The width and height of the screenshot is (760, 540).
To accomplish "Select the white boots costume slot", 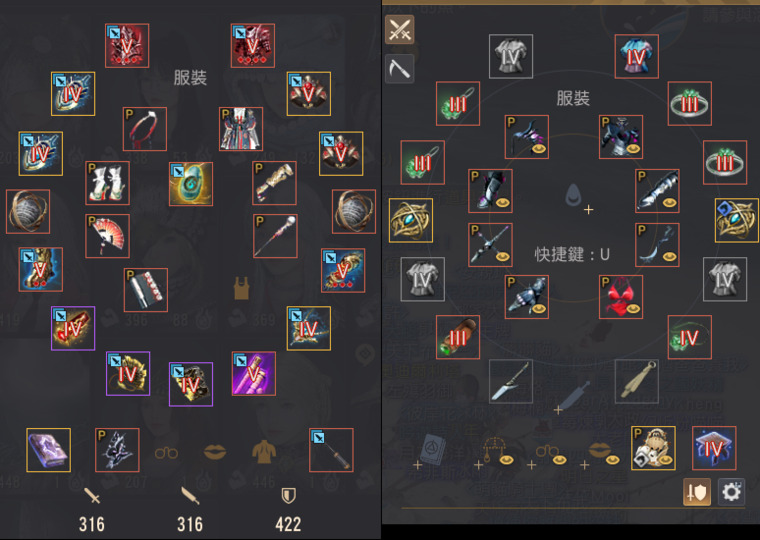I will 107,183.
